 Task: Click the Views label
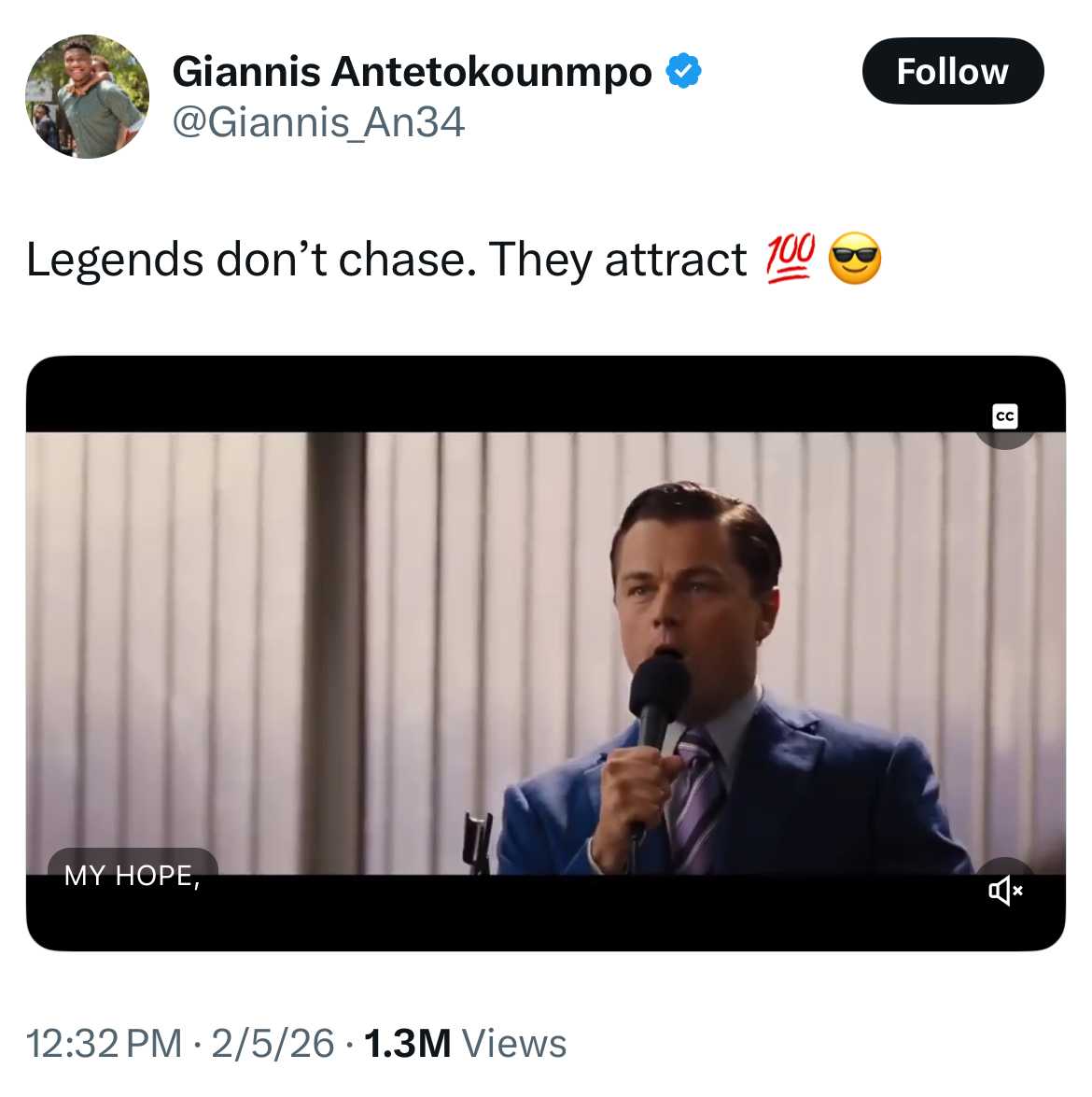(514, 1044)
